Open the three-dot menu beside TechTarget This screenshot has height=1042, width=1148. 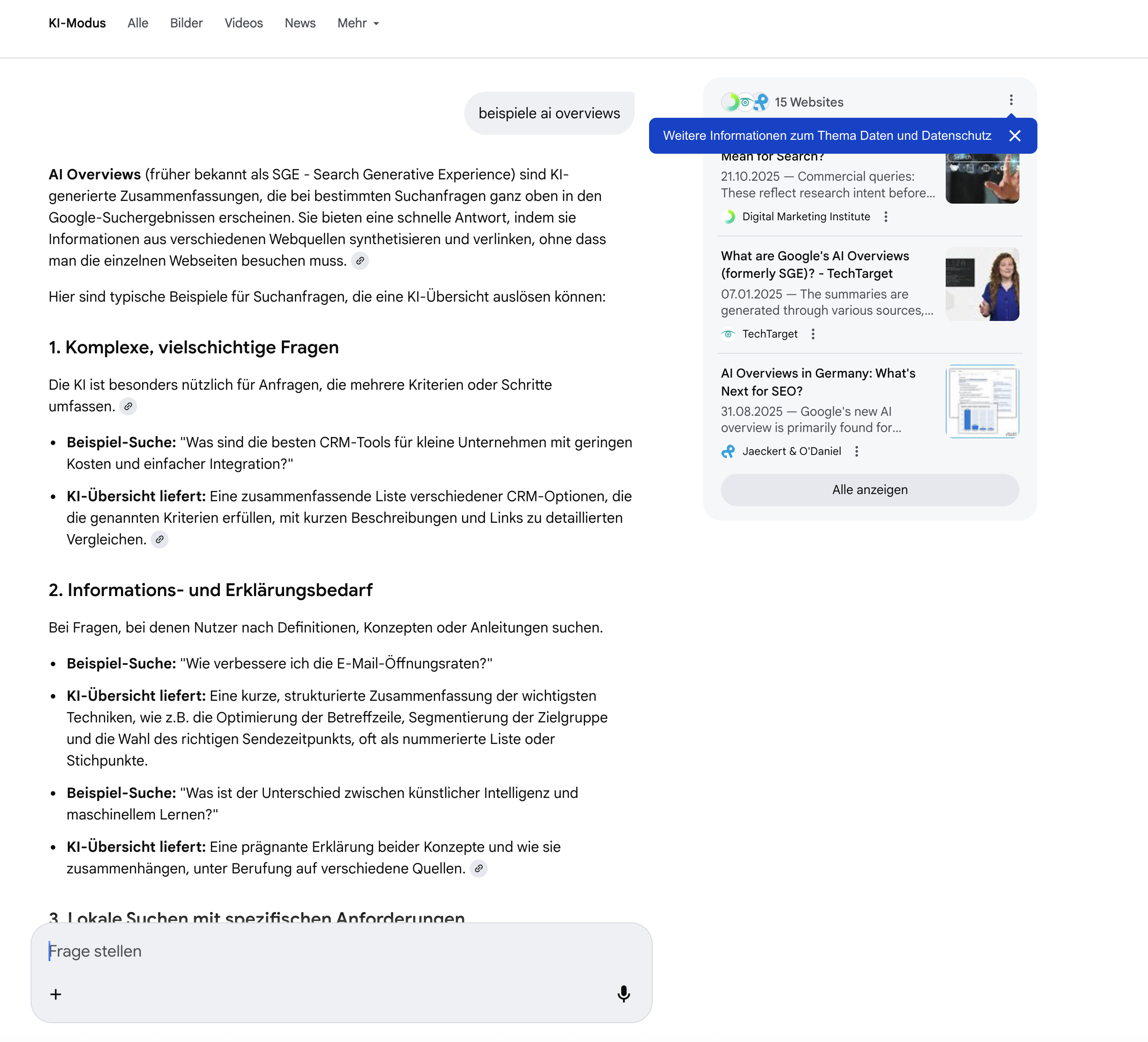(x=813, y=334)
